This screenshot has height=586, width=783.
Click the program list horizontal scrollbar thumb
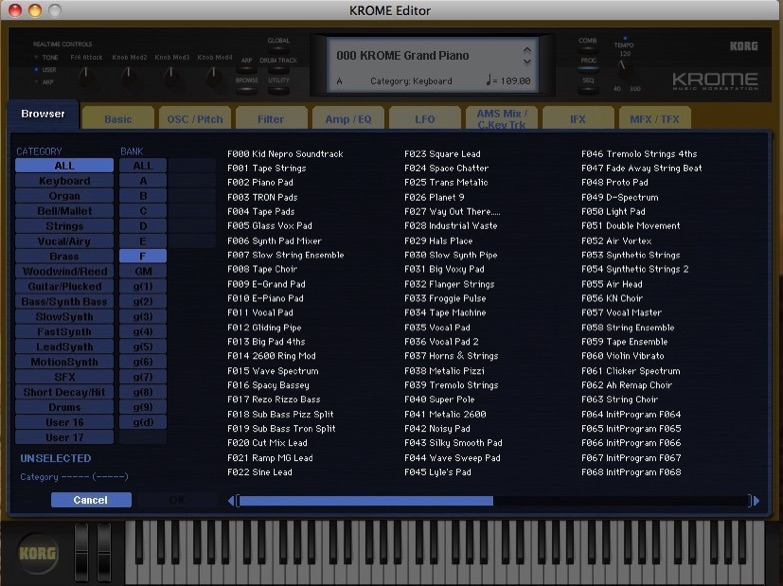click(366, 501)
